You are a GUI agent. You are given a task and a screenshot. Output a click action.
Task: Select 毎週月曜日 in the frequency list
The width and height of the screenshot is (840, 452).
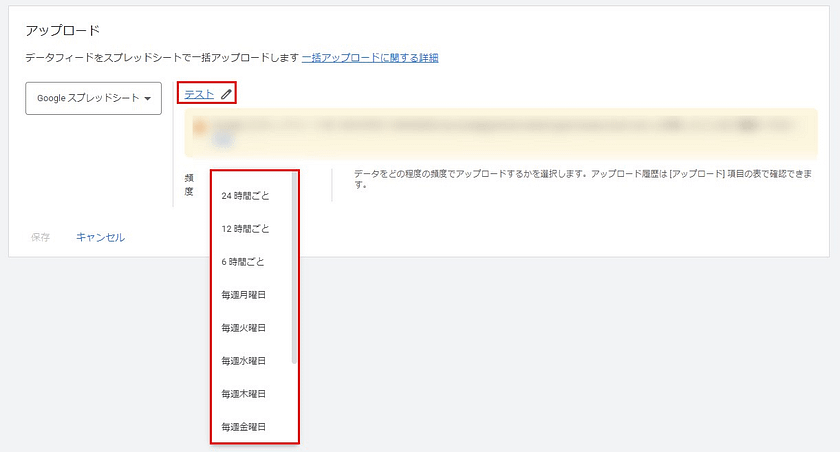pos(244,295)
